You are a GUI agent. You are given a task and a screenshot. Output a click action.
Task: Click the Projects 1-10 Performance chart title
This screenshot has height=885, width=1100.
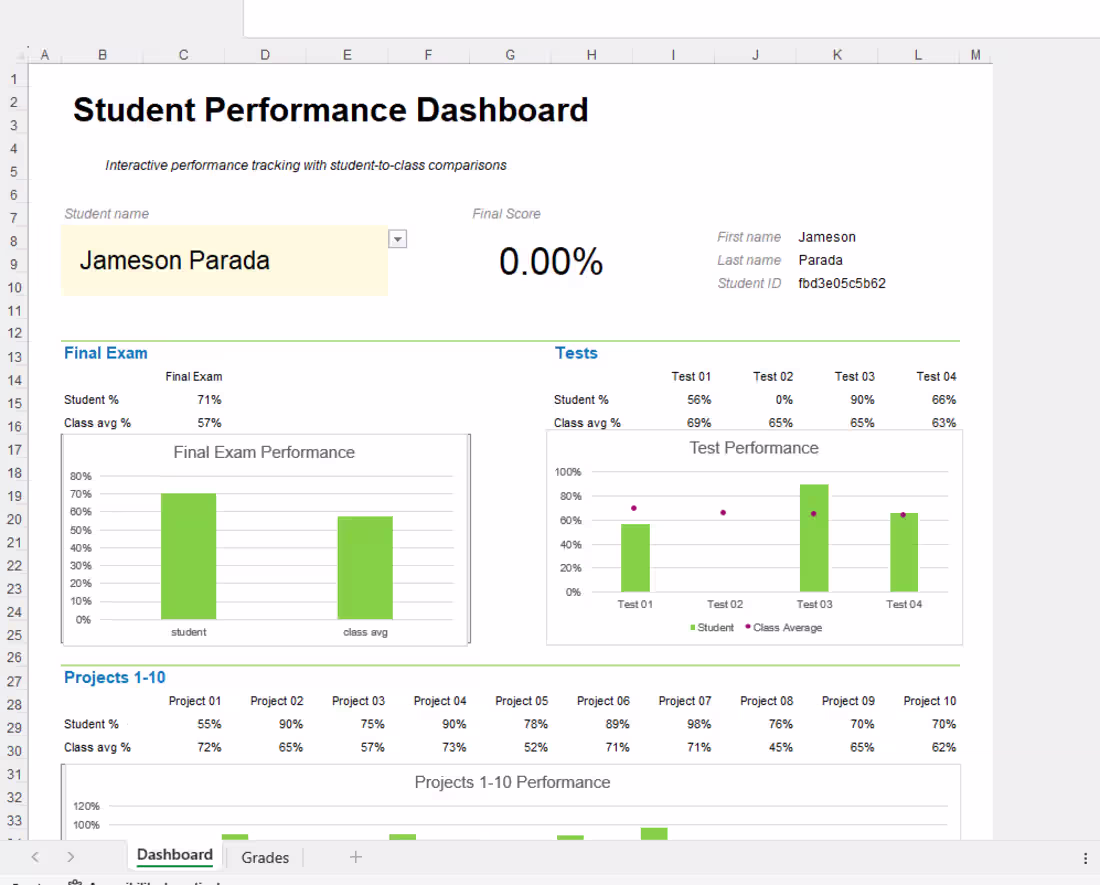pos(512,782)
